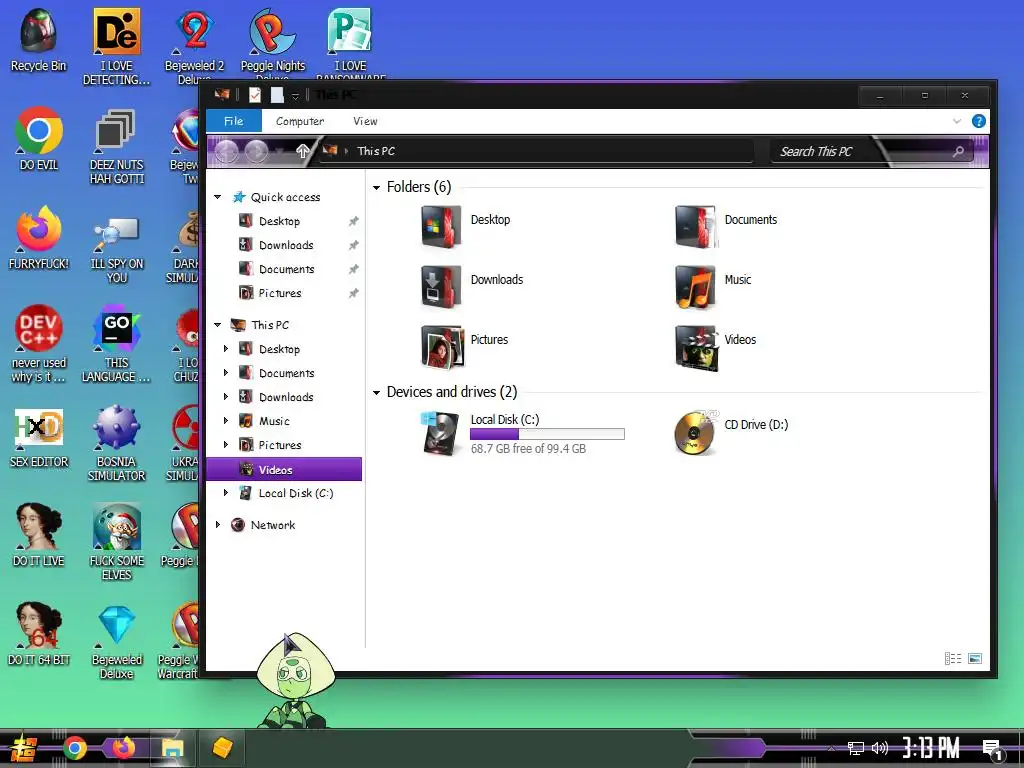
Task: Expand Downloads node under This PC
Action: [226, 396]
